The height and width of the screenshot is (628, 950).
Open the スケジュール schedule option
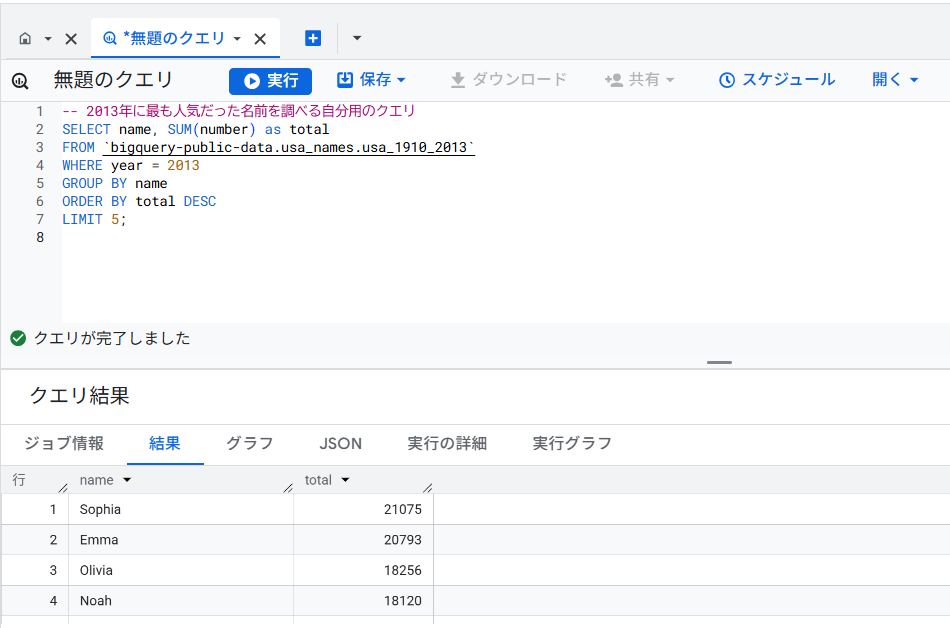[777, 79]
